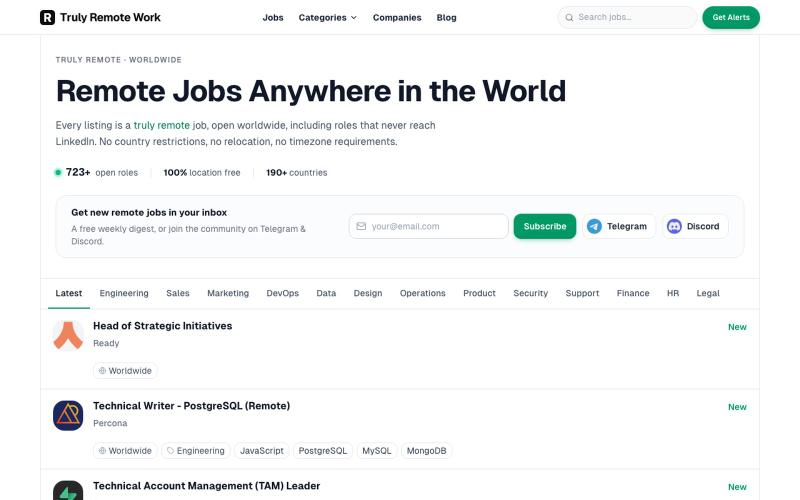
Task: Click the Worldwide tag on Percona job
Action: (x=125, y=451)
